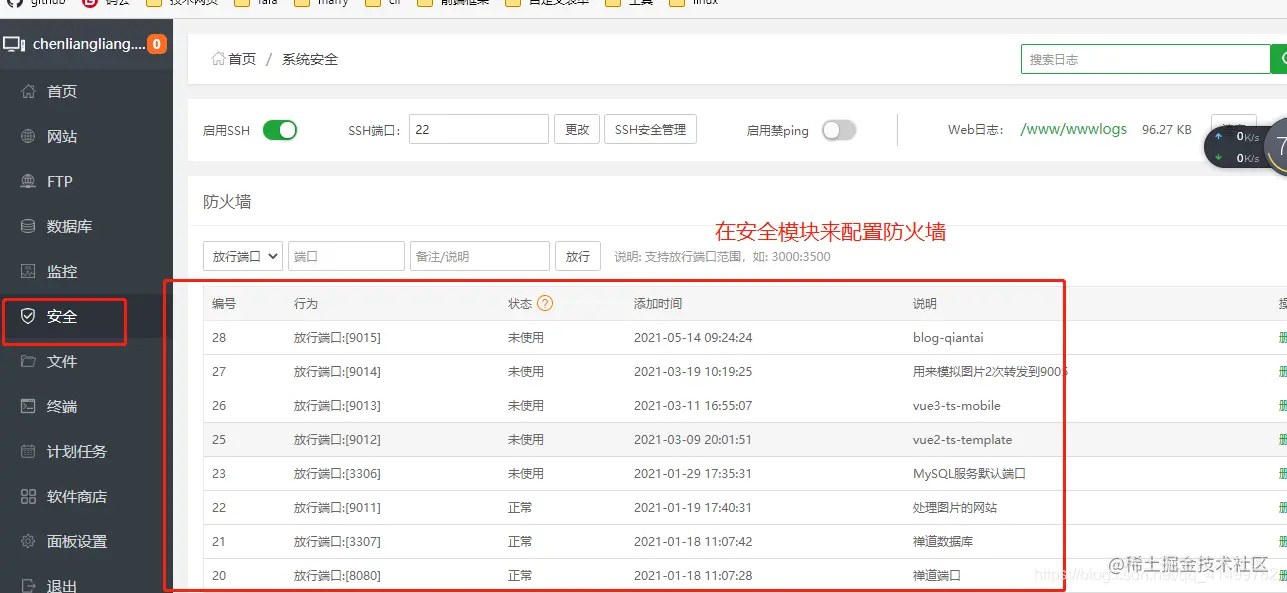Click the 添加时间 column header
Screen dimensions: 1287x593
click(658, 303)
